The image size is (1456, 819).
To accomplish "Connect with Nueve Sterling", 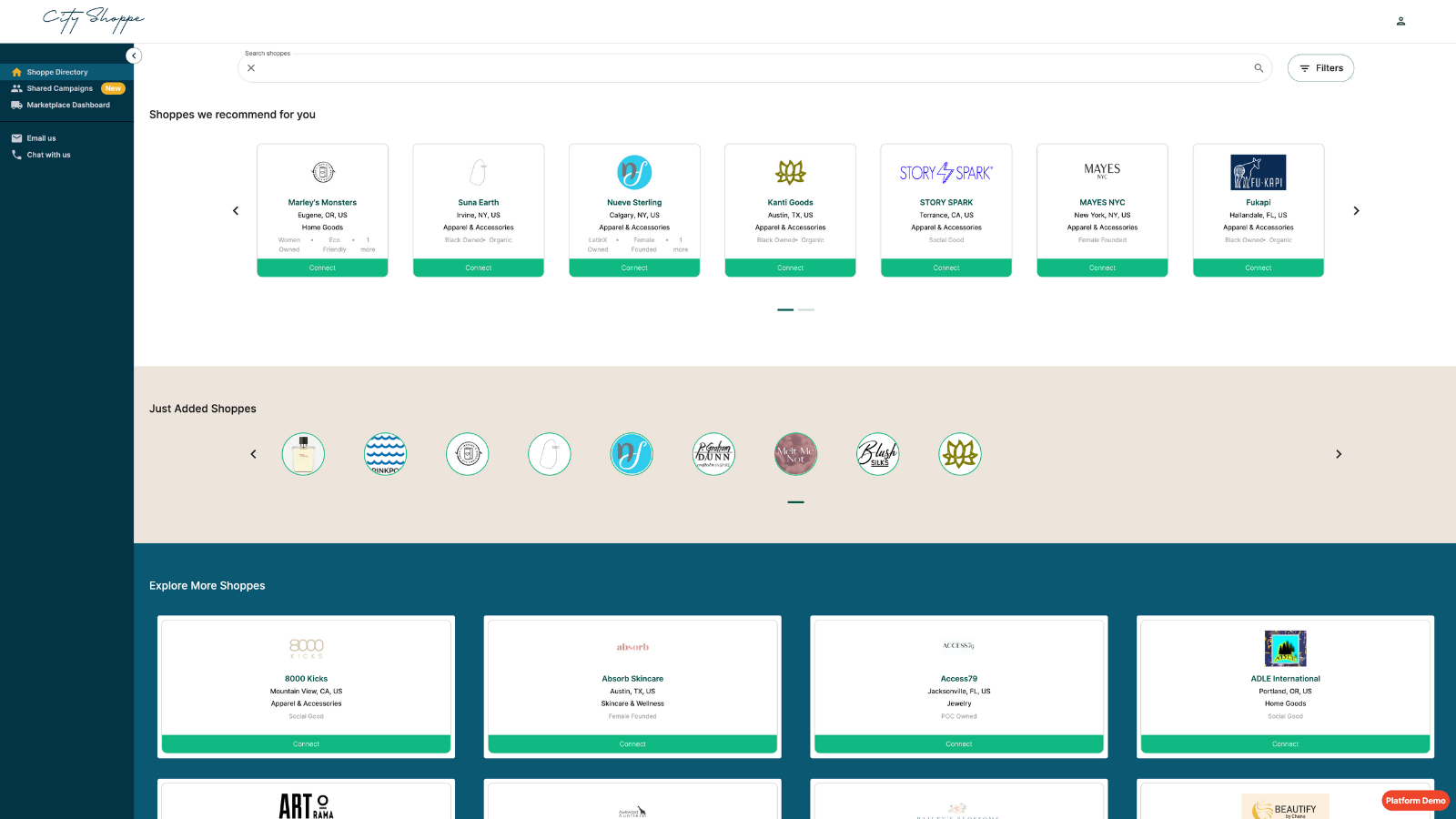I will (x=634, y=268).
